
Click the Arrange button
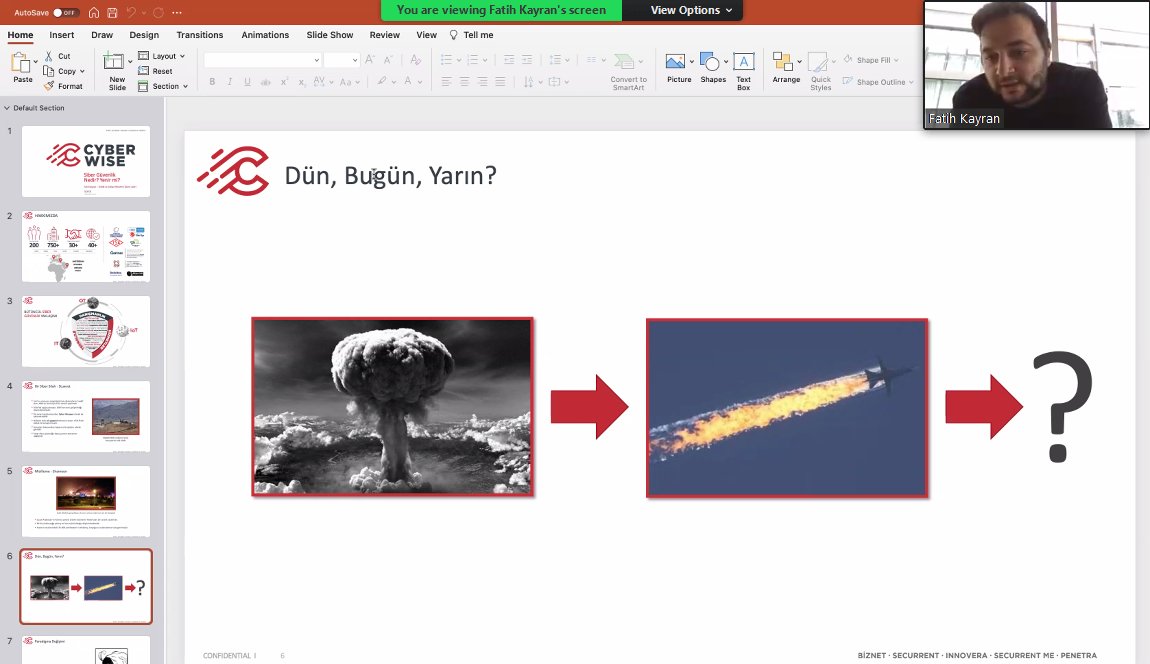click(785, 68)
